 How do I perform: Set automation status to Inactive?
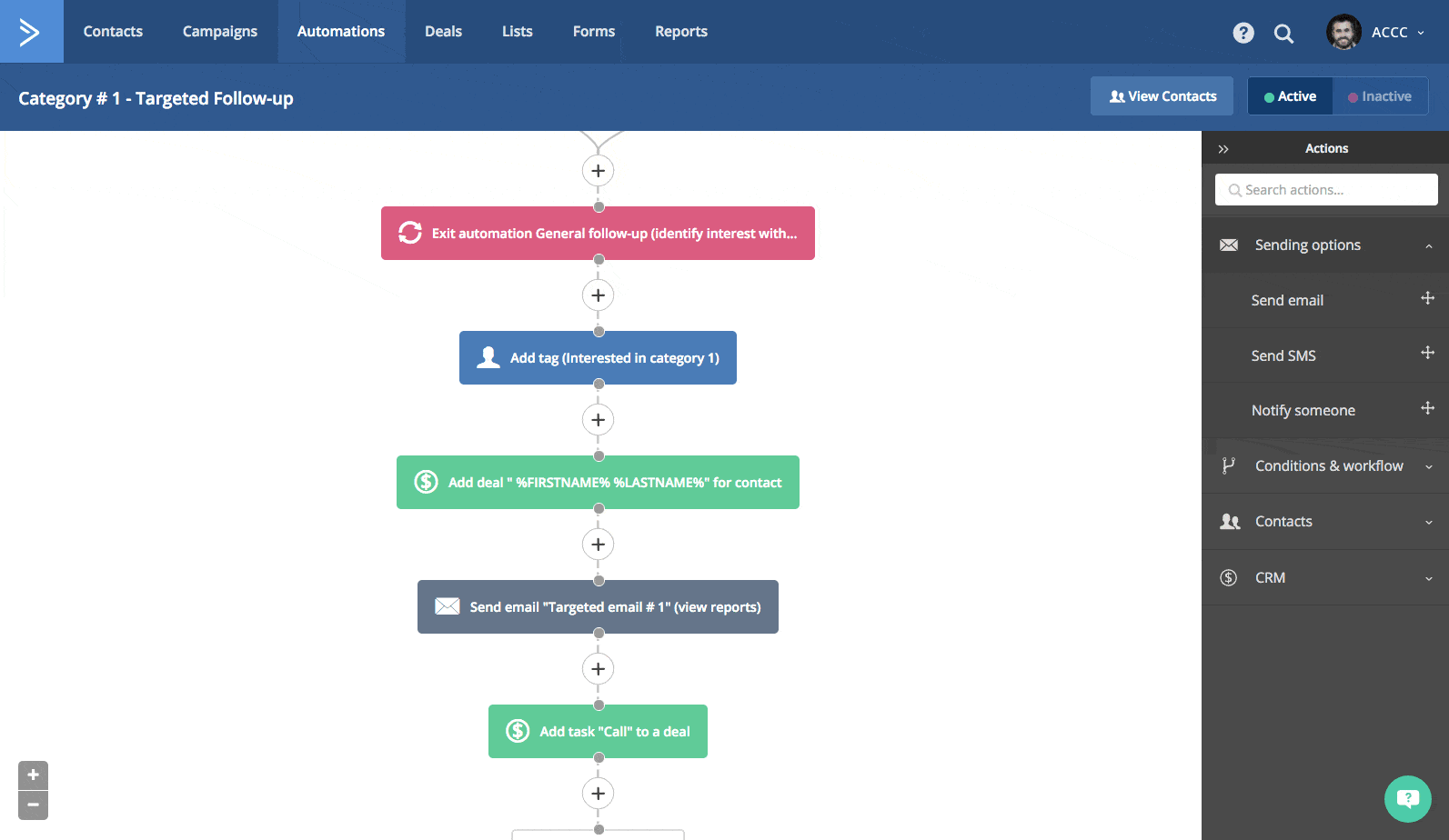point(1380,96)
